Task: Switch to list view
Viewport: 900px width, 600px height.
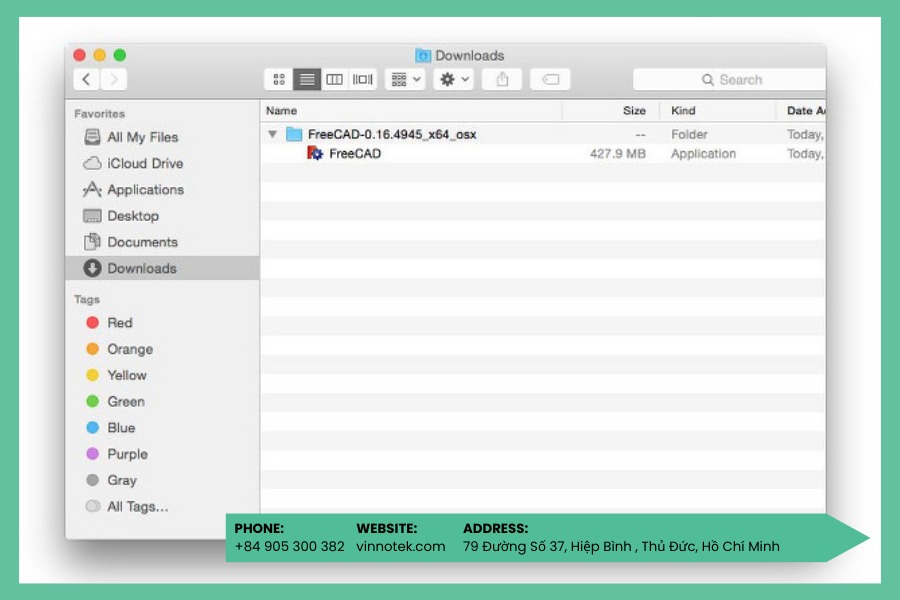Action: [x=307, y=79]
